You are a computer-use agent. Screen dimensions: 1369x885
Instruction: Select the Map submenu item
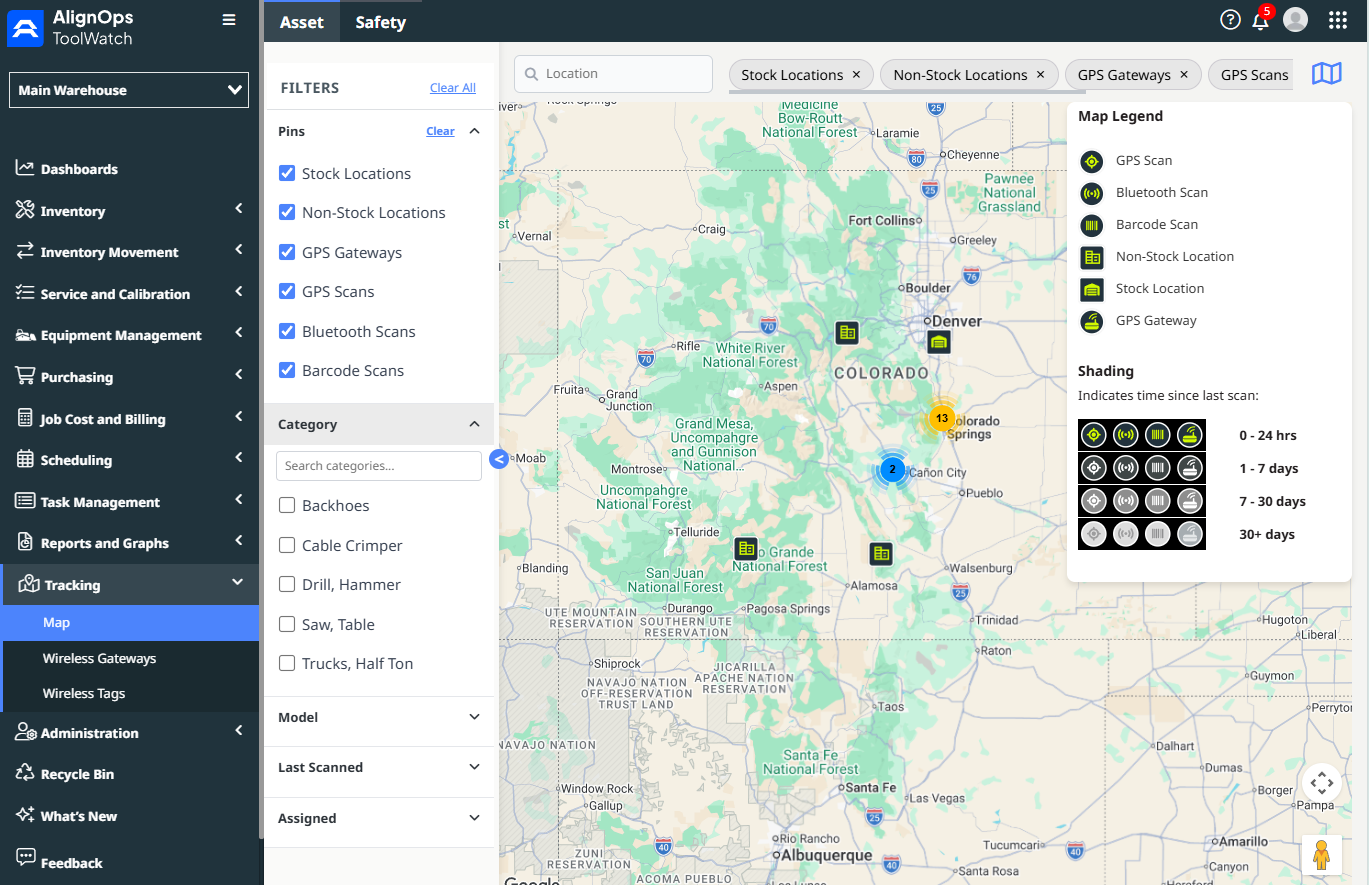tap(129, 622)
